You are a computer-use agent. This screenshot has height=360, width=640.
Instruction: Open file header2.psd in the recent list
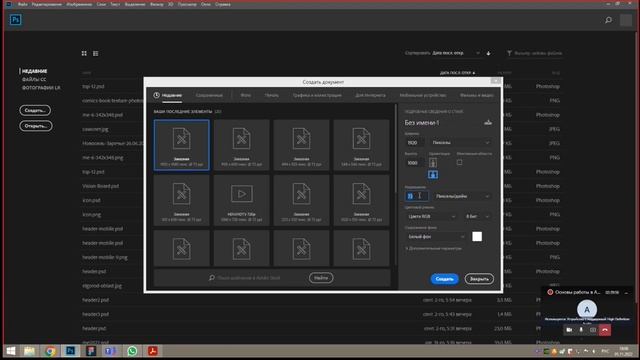(96, 300)
